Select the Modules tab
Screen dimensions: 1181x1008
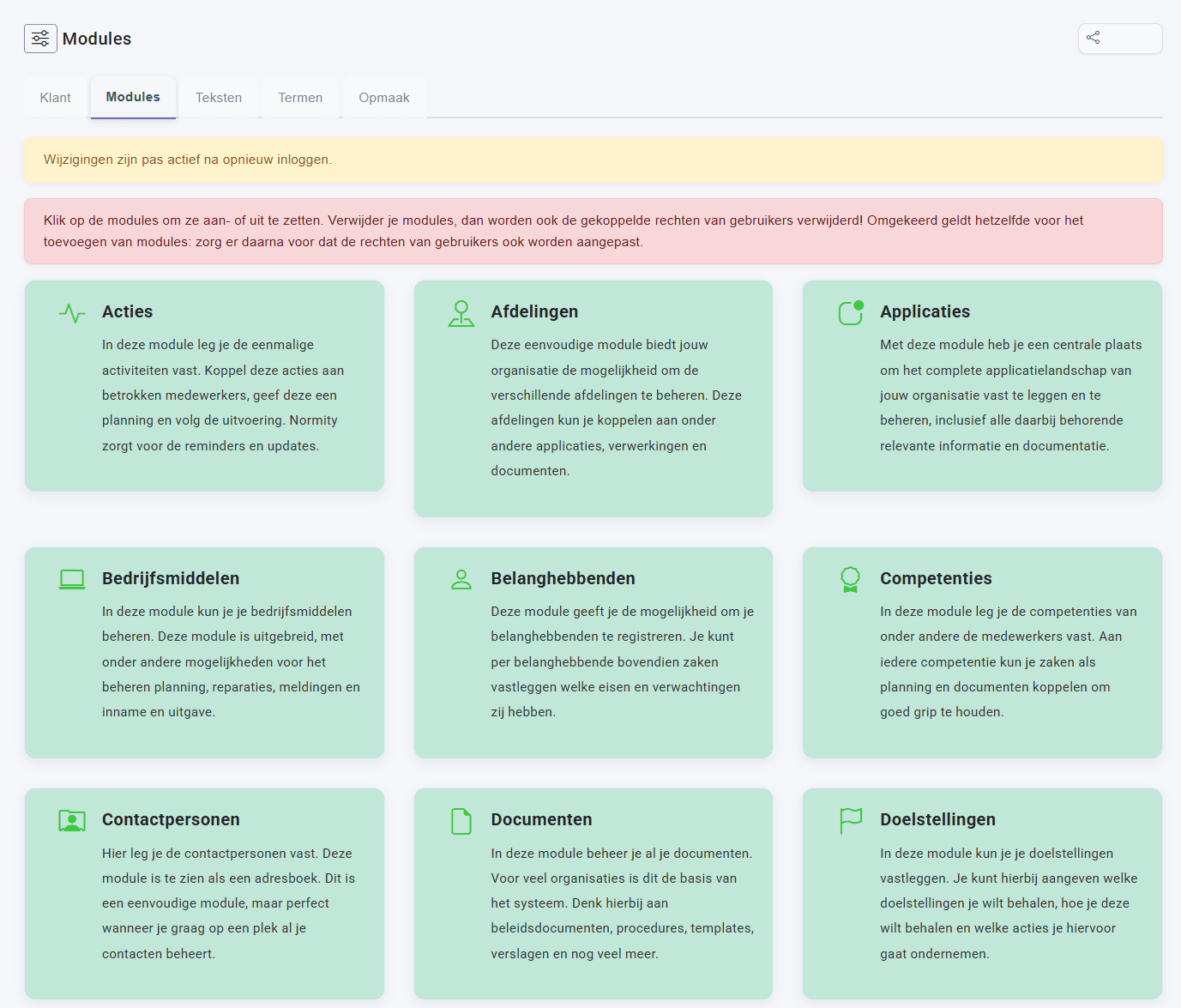133,98
